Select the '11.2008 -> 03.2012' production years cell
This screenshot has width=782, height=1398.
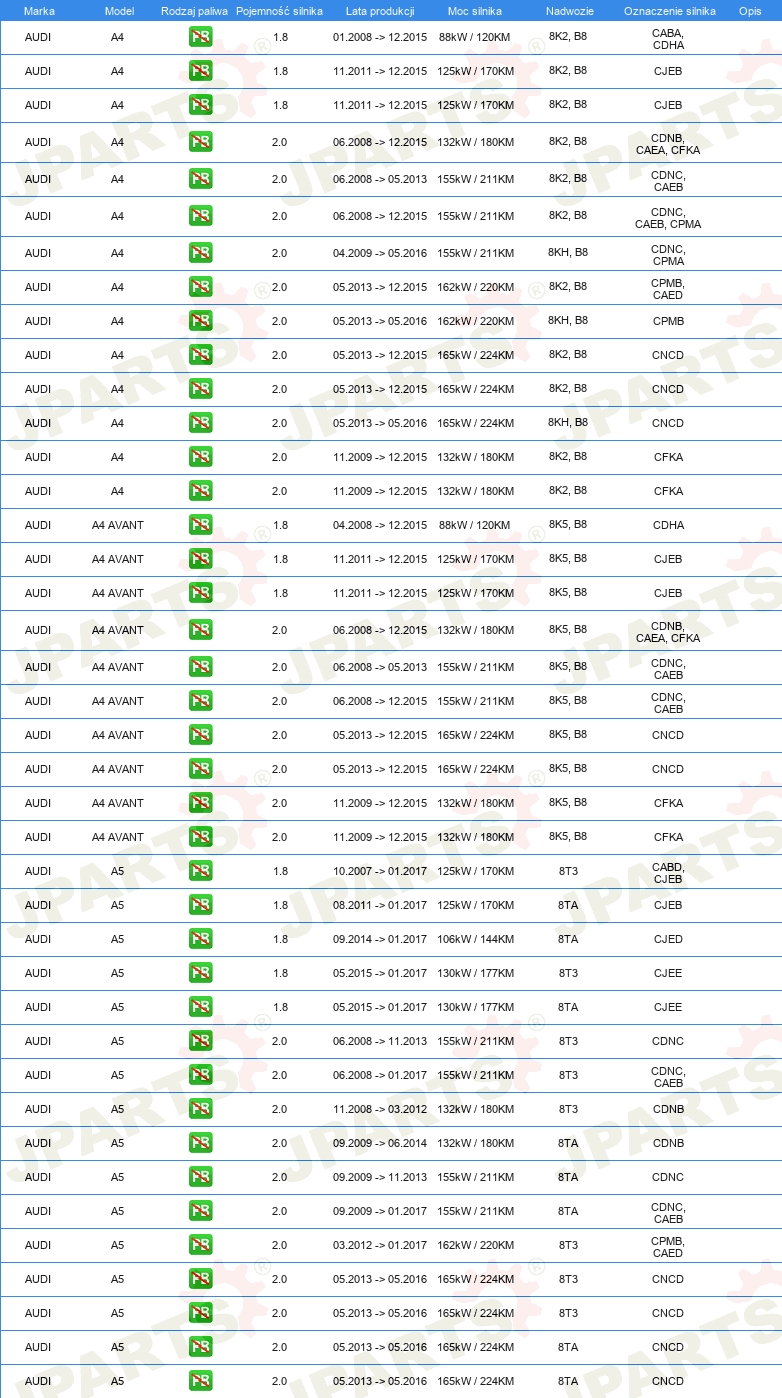pyautogui.click(x=380, y=1109)
